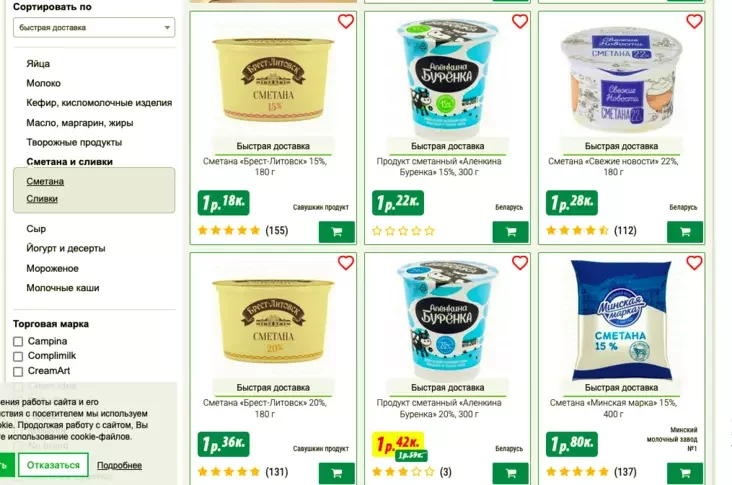Check the Complimilk brand filter
This screenshot has height=485, width=732.
click(18, 357)
